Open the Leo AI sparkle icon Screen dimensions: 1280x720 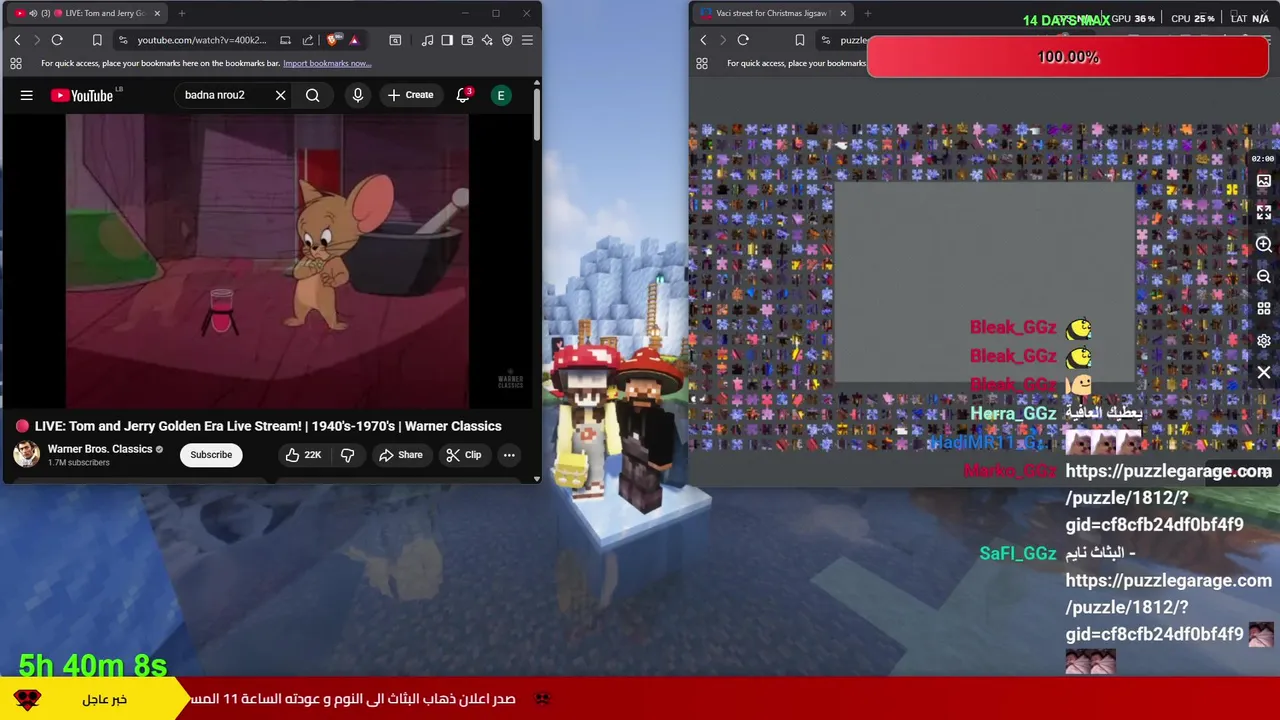(487, 40)
